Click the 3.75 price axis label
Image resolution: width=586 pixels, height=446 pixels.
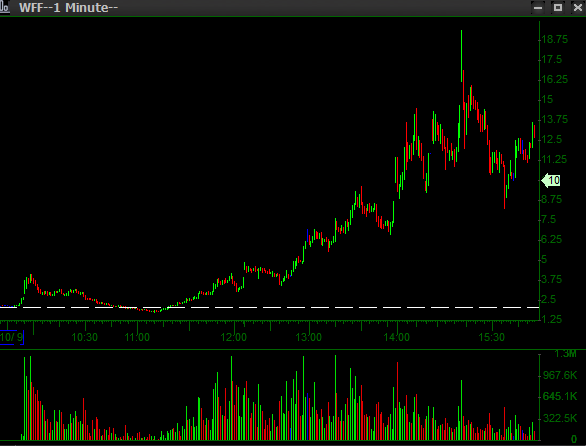pyautogui.click(x=552, y=279)
